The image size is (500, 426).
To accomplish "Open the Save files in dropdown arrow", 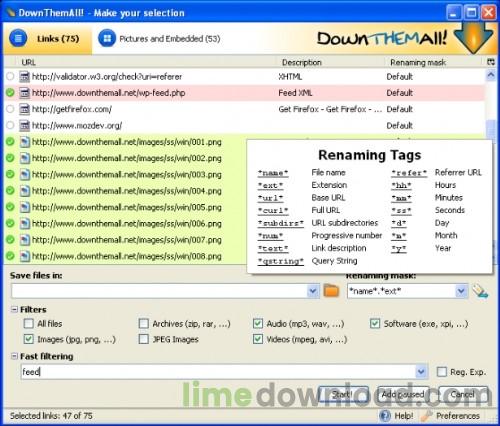I will point(313,291).
